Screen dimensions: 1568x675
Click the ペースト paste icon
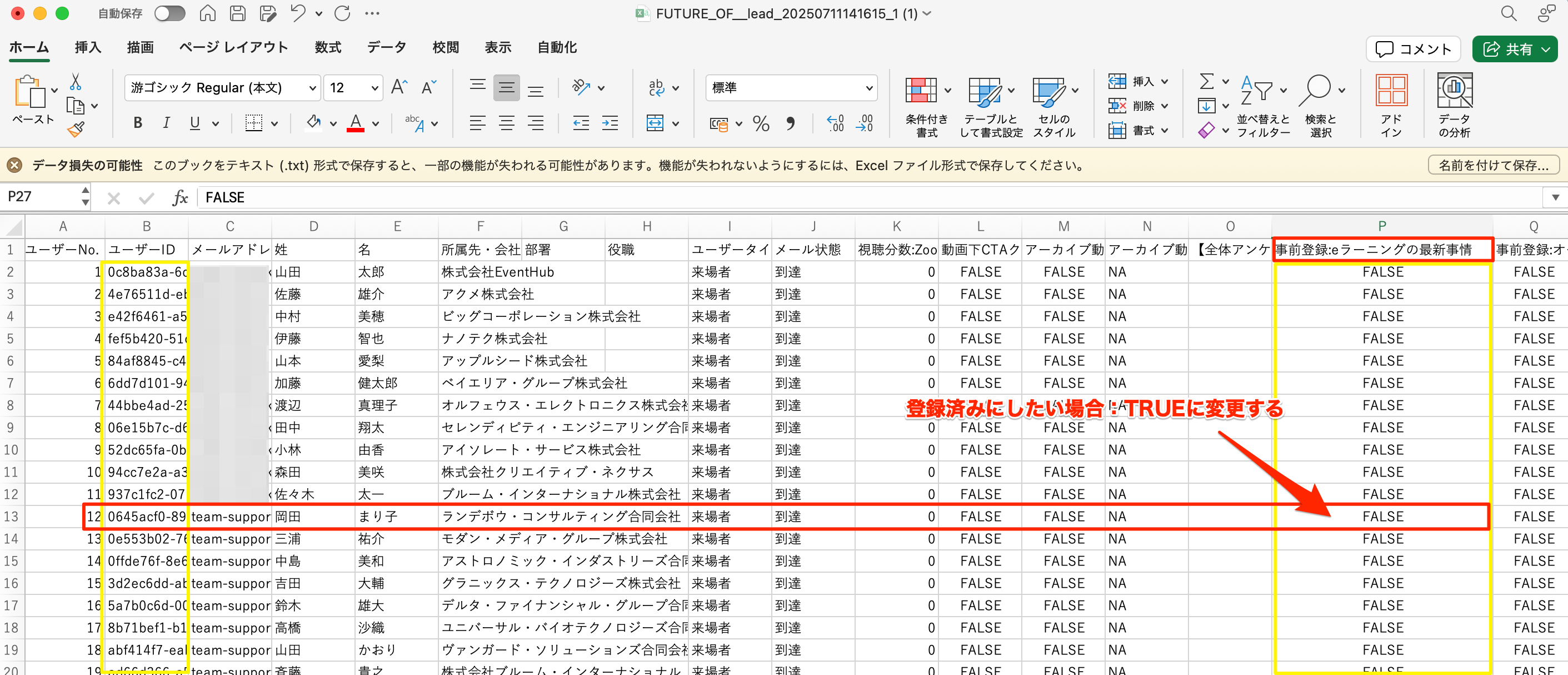coord(29,93)
